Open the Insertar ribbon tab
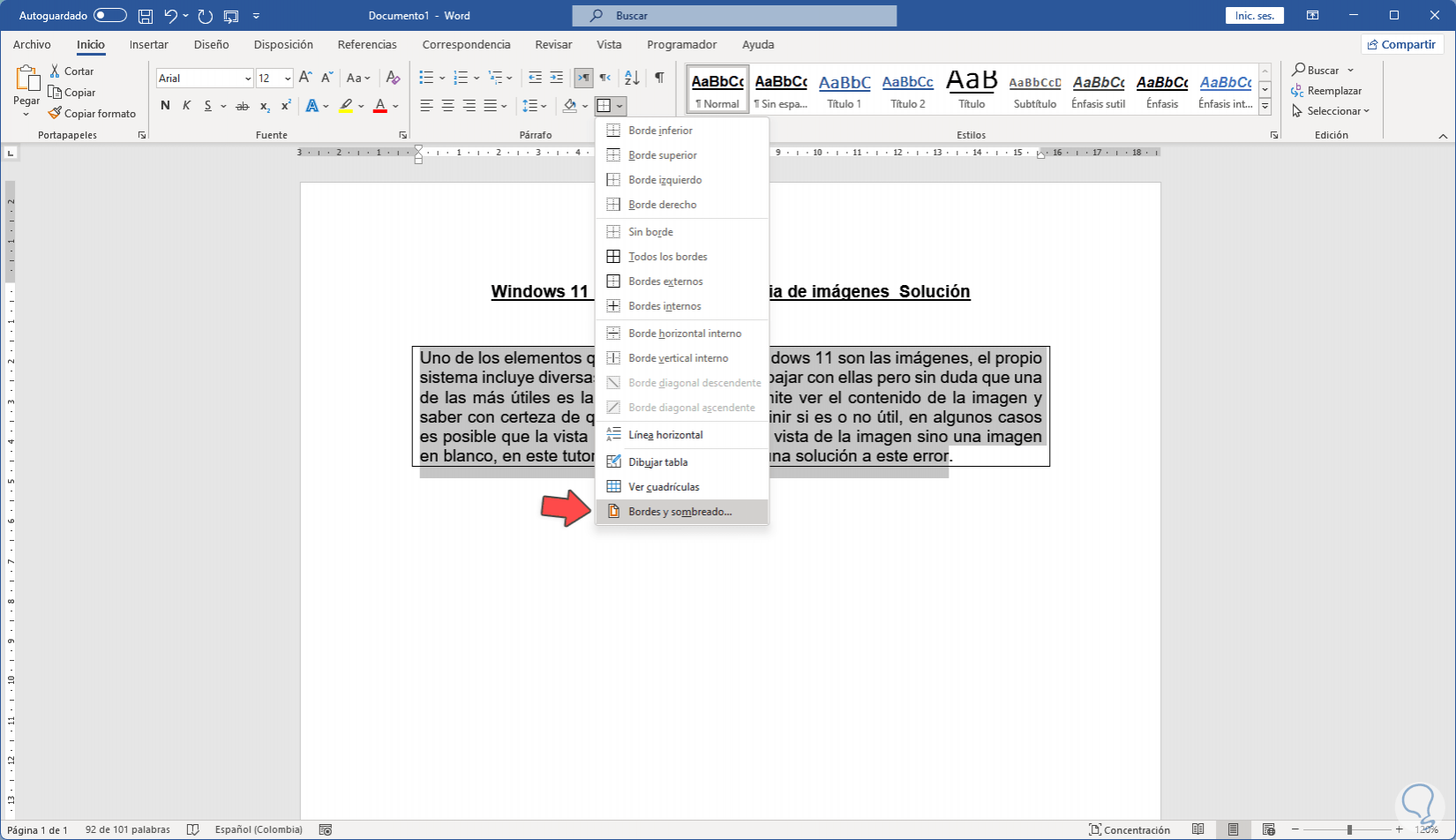Screen dimensions: 1456x840 coord(149,44)
